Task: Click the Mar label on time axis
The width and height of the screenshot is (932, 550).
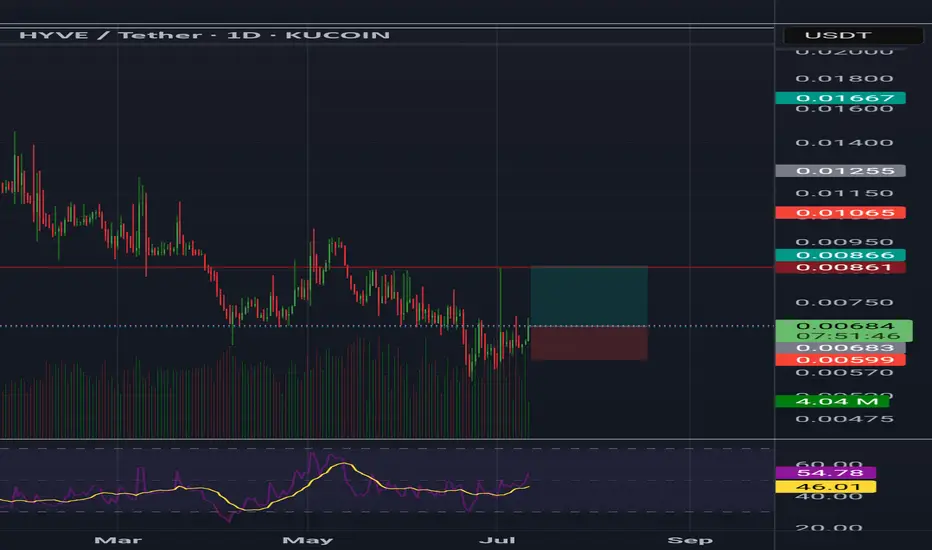Action: tap(118, 540)
